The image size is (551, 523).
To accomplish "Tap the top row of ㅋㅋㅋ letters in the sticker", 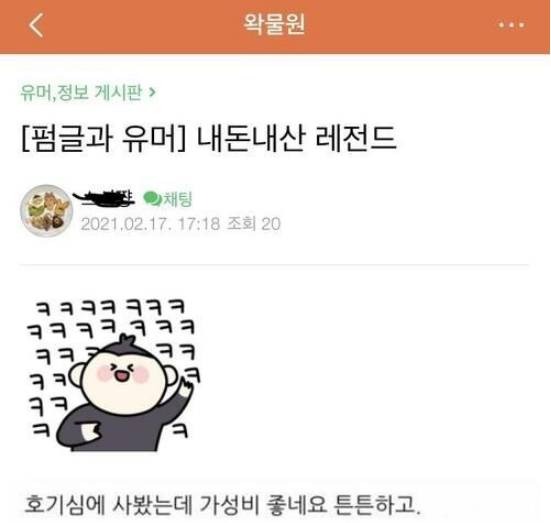I will 111,307.
